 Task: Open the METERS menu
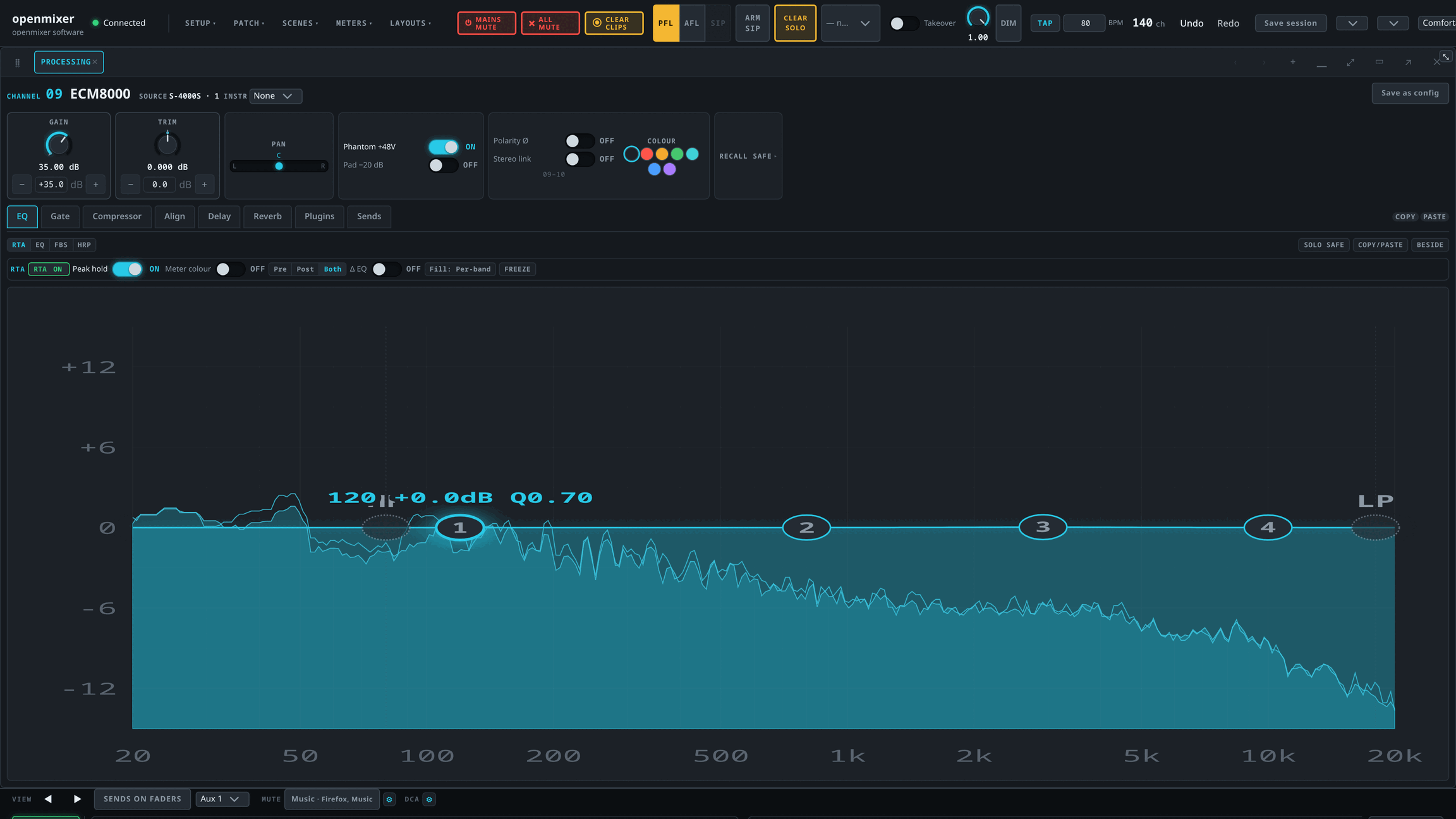click(x=354, y=23)
